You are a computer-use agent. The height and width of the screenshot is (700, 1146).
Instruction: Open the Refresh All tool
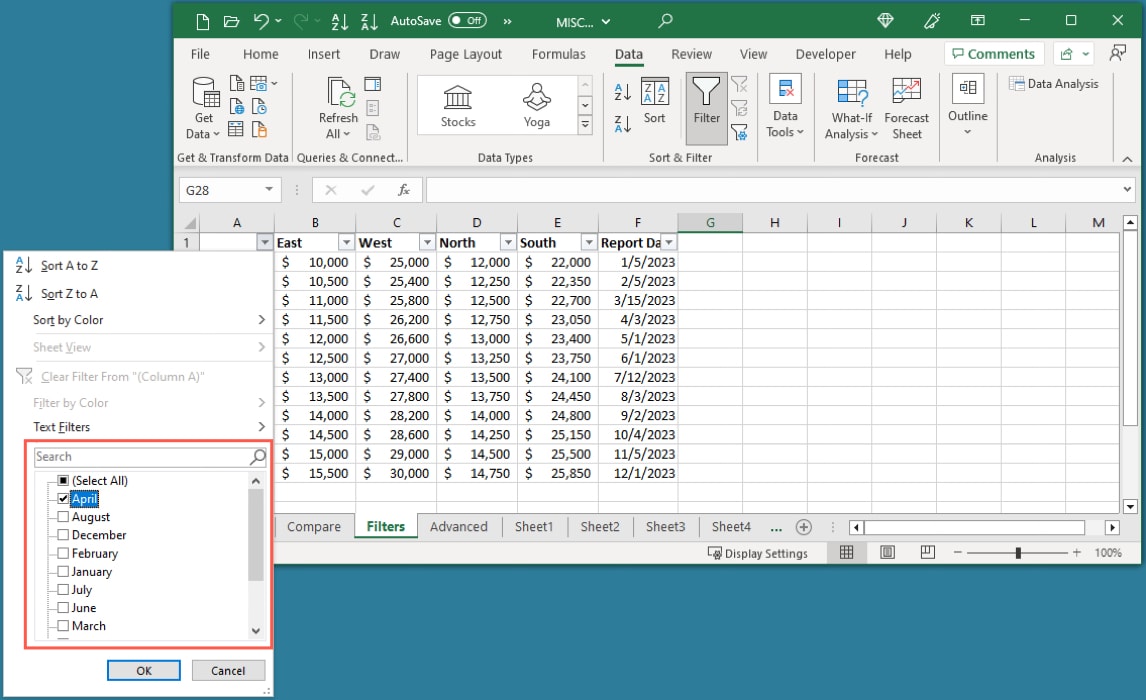pyautogui.click(x=337, y=105)
